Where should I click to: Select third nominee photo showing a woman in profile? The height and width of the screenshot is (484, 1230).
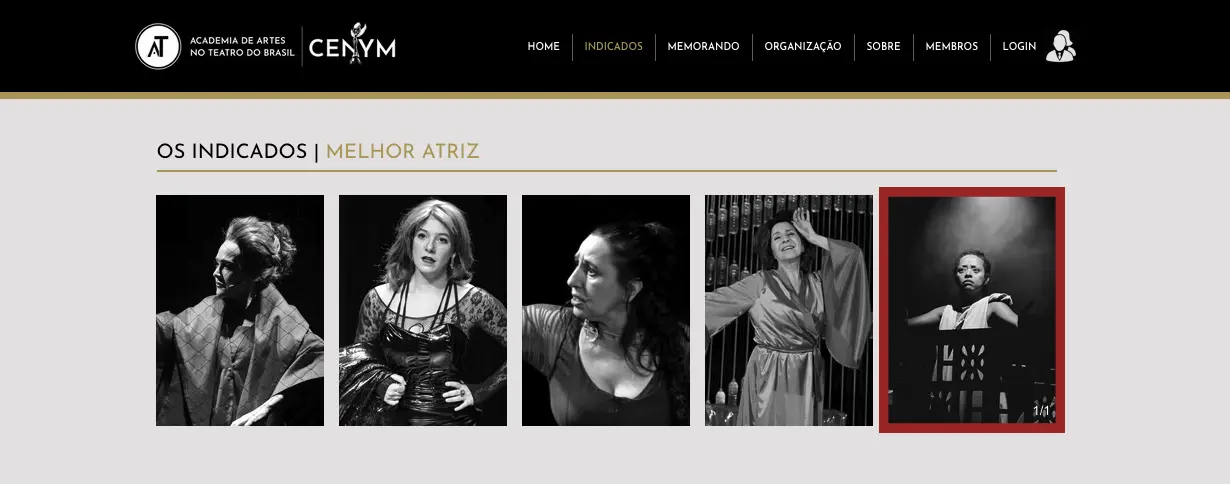pyautogui.click(x=606, y=310)
